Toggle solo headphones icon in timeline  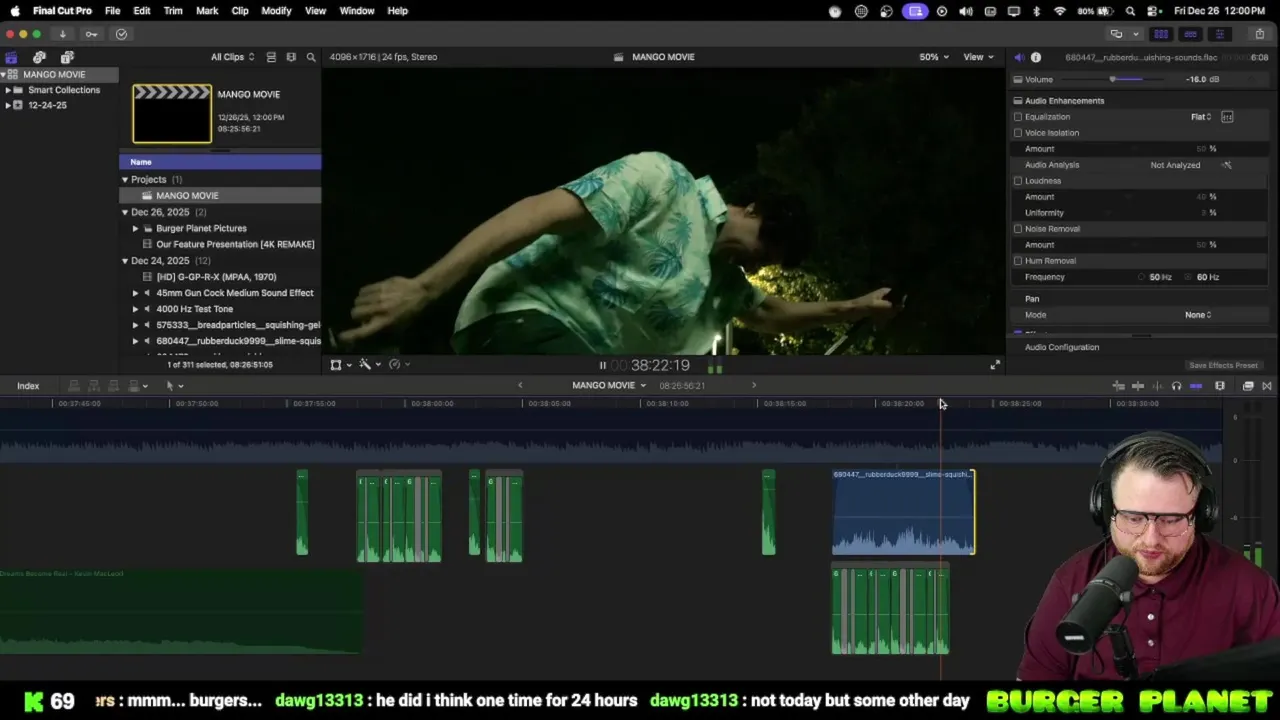1176,386
